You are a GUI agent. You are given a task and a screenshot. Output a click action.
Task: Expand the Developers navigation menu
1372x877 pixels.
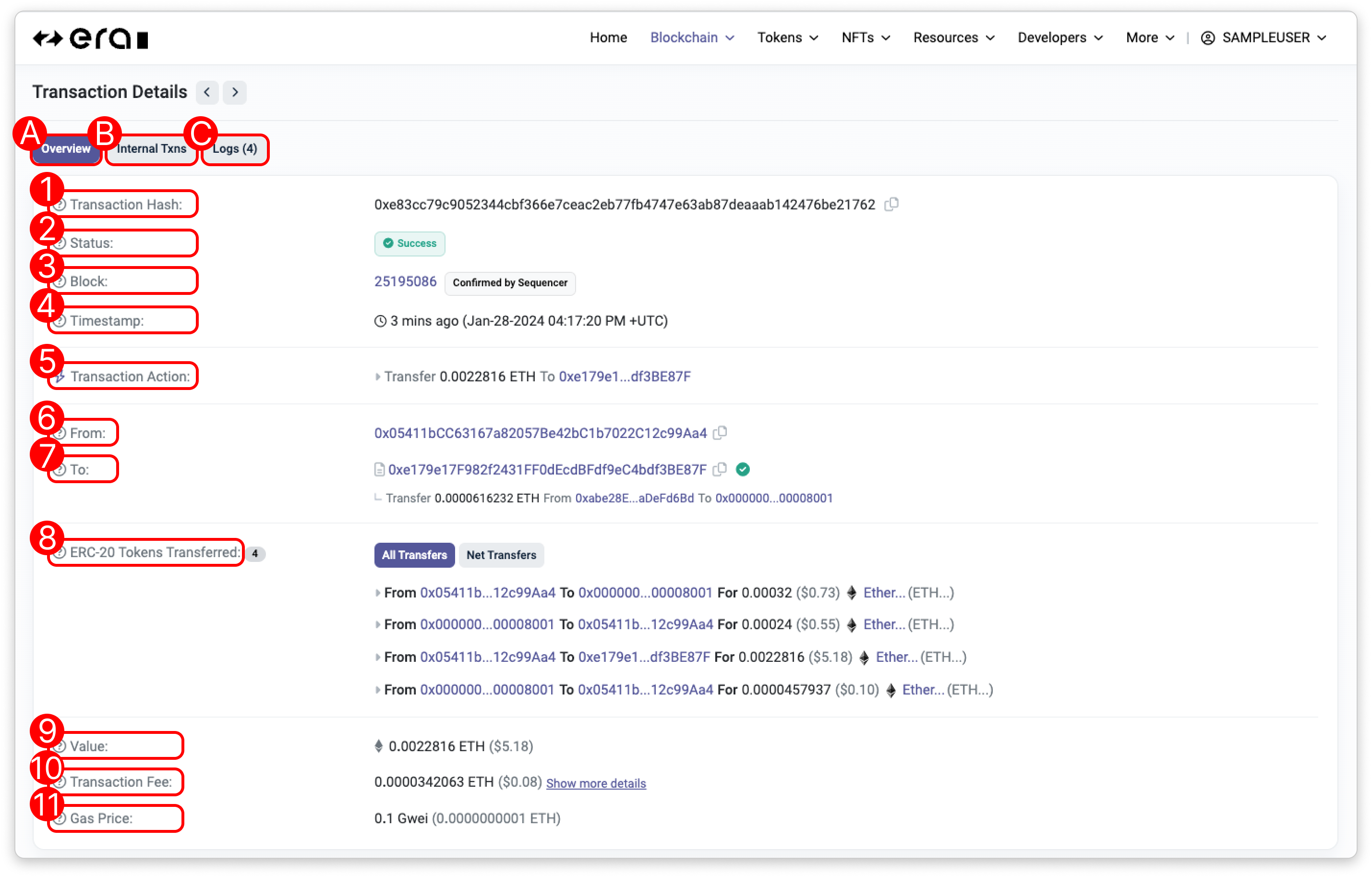click(x=1060, y=37)
